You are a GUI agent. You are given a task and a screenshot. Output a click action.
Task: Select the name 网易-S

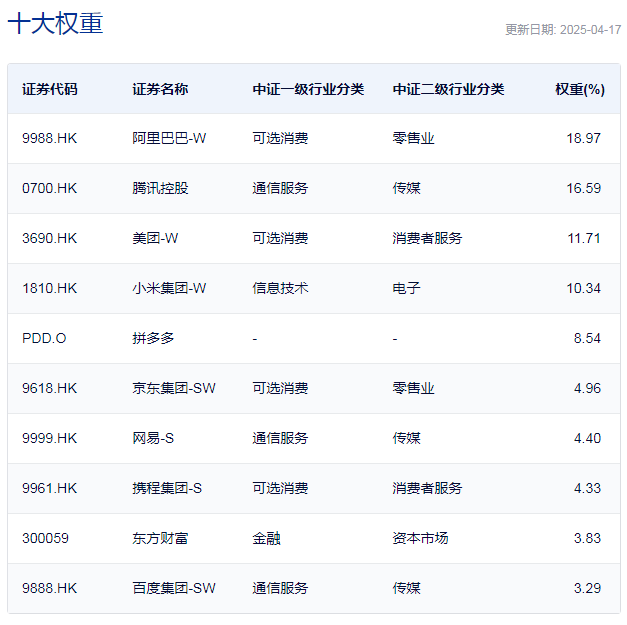[x=153, y=438]
